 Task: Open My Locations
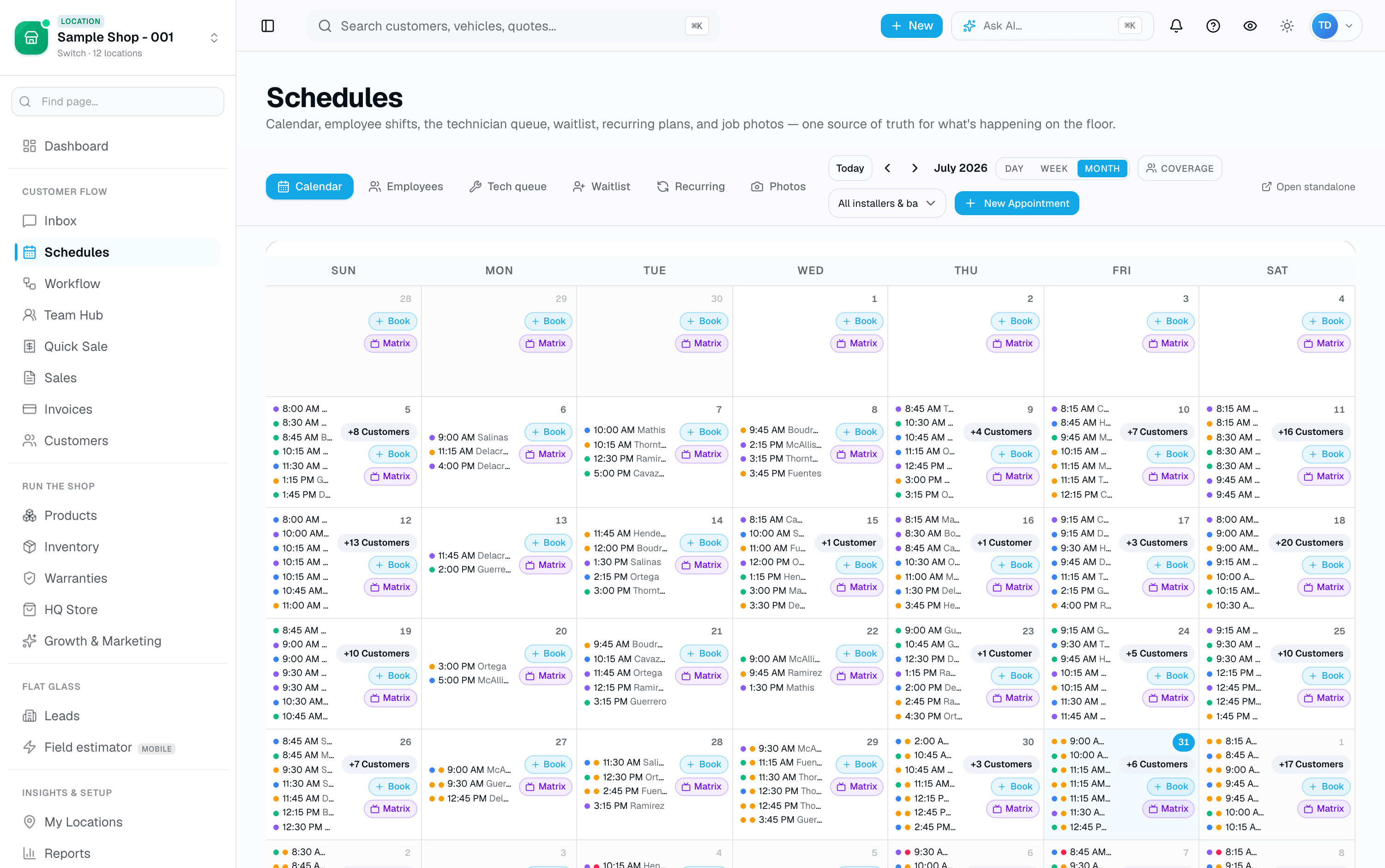118,822
